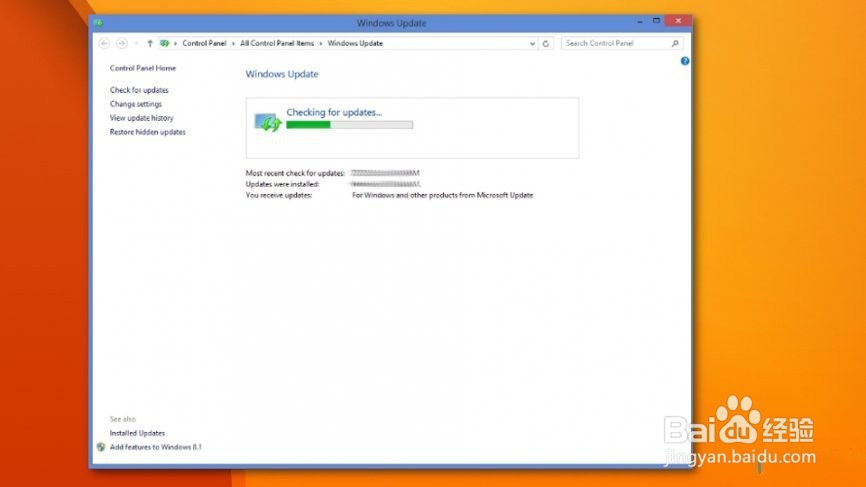This screenshot has height=487, width=866.
Task: Click the 'See also' heading
Action: [x=123, y=419]
